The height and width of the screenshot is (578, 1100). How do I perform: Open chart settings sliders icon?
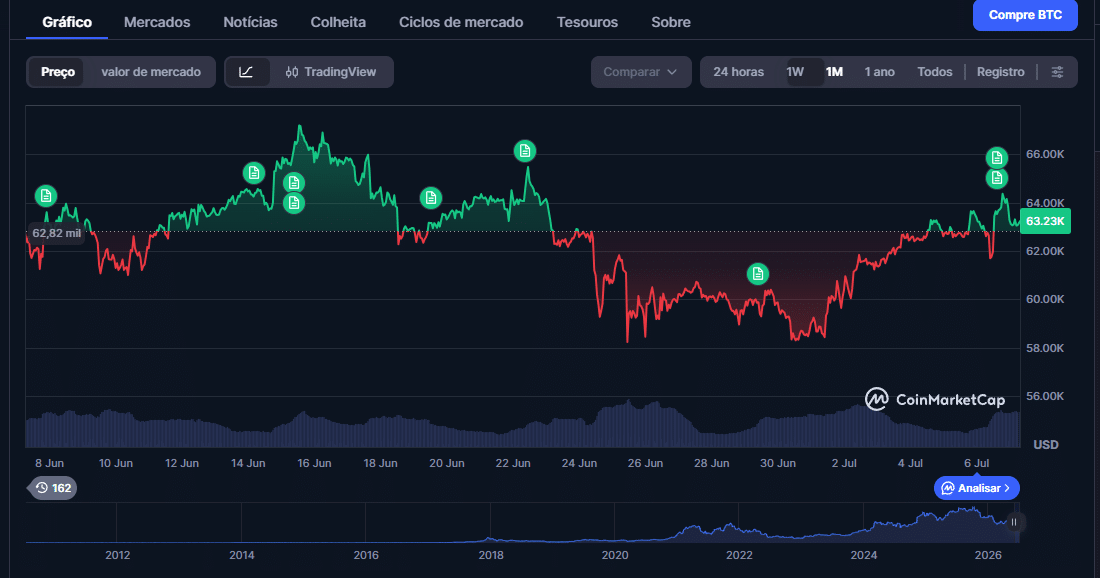tap(1057, 72)
